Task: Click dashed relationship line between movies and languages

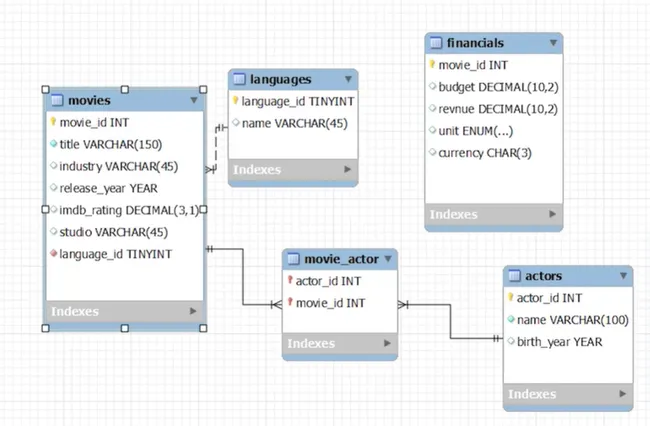Action: tap(216, 148)
